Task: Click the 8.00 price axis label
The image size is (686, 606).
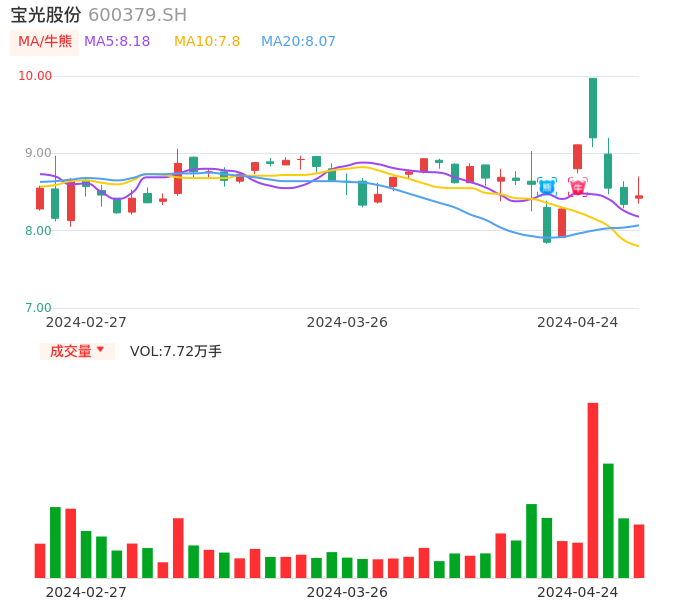Action: [x=38, y=231]
